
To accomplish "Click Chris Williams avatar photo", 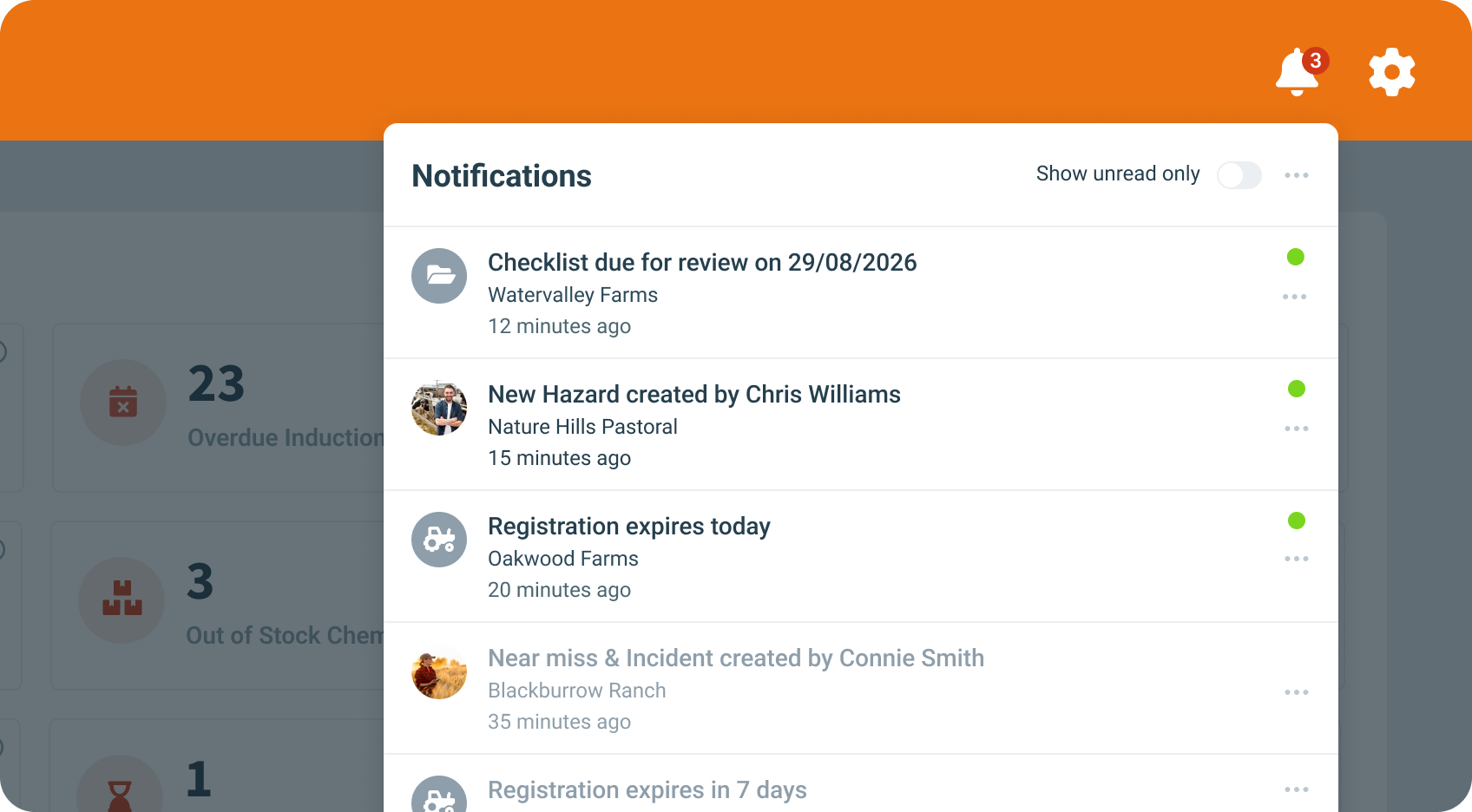I will 439,408.
